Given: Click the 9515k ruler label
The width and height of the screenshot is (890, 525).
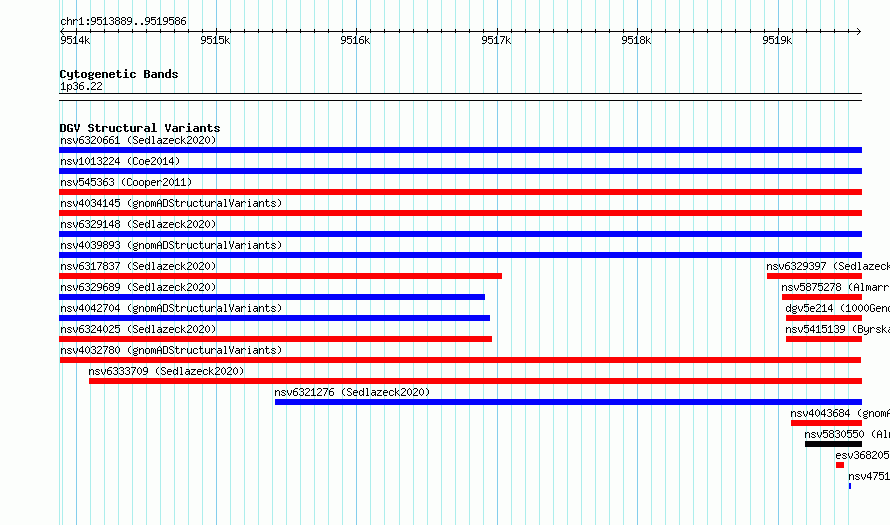Looking at the screenshot, I should (215, 40).
